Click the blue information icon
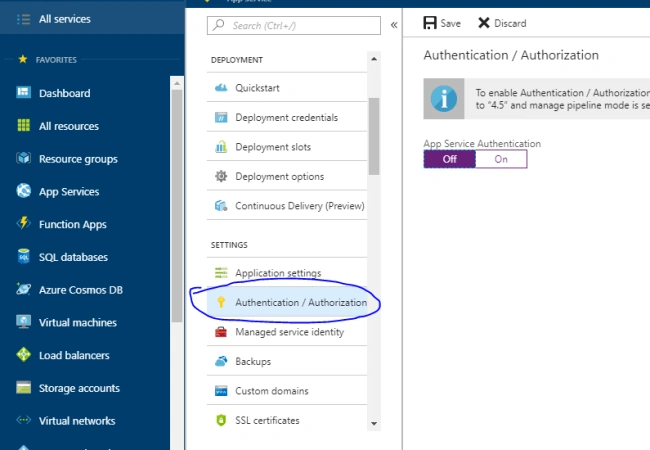 [444, 99]
